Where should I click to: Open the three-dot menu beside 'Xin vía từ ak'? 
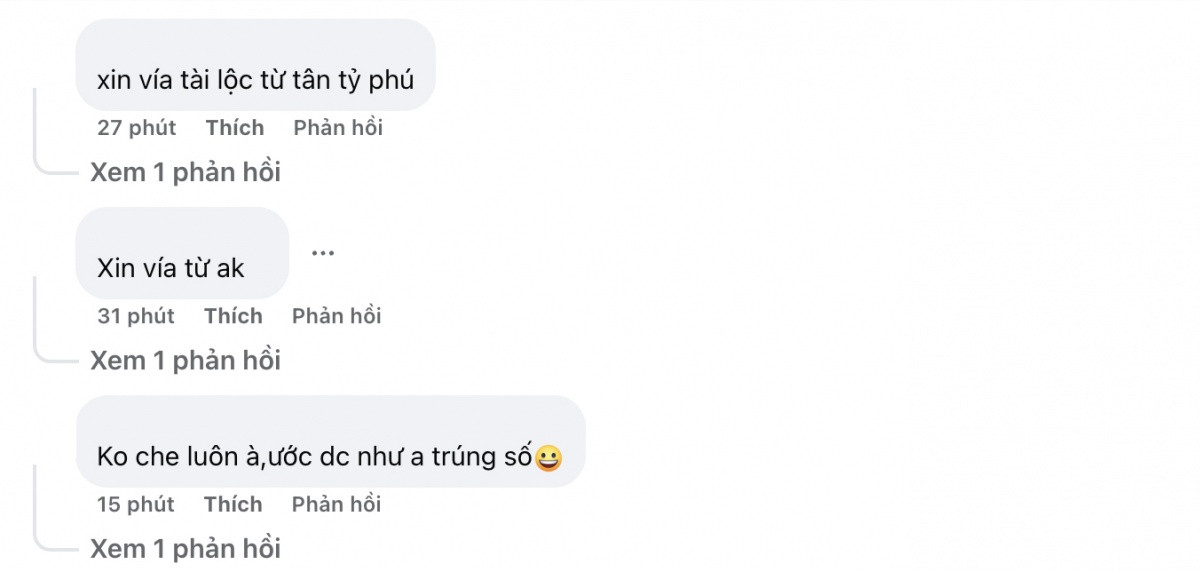point(322,253)
